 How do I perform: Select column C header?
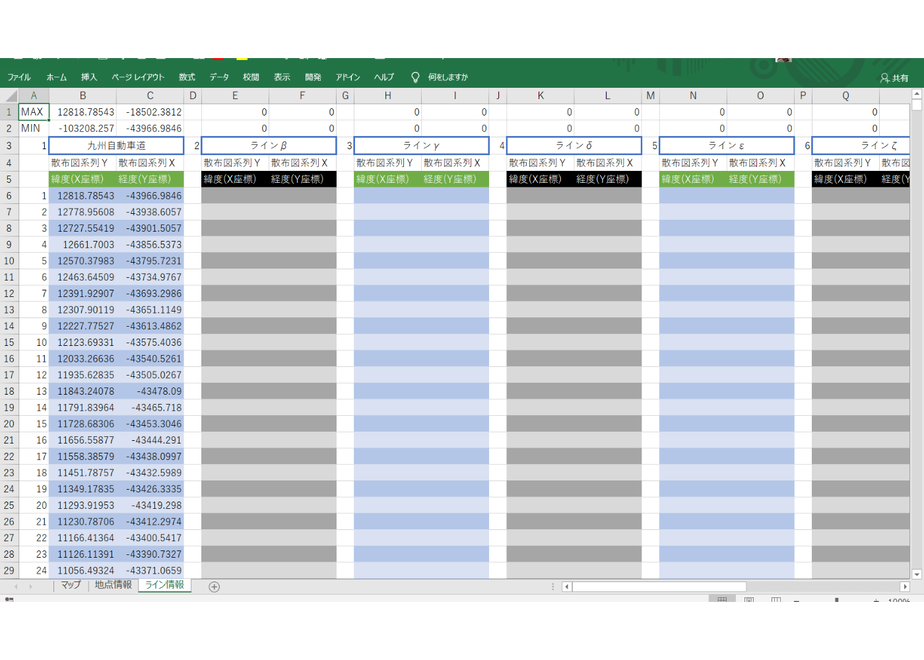pyautogui.click(x=150, y=95)
